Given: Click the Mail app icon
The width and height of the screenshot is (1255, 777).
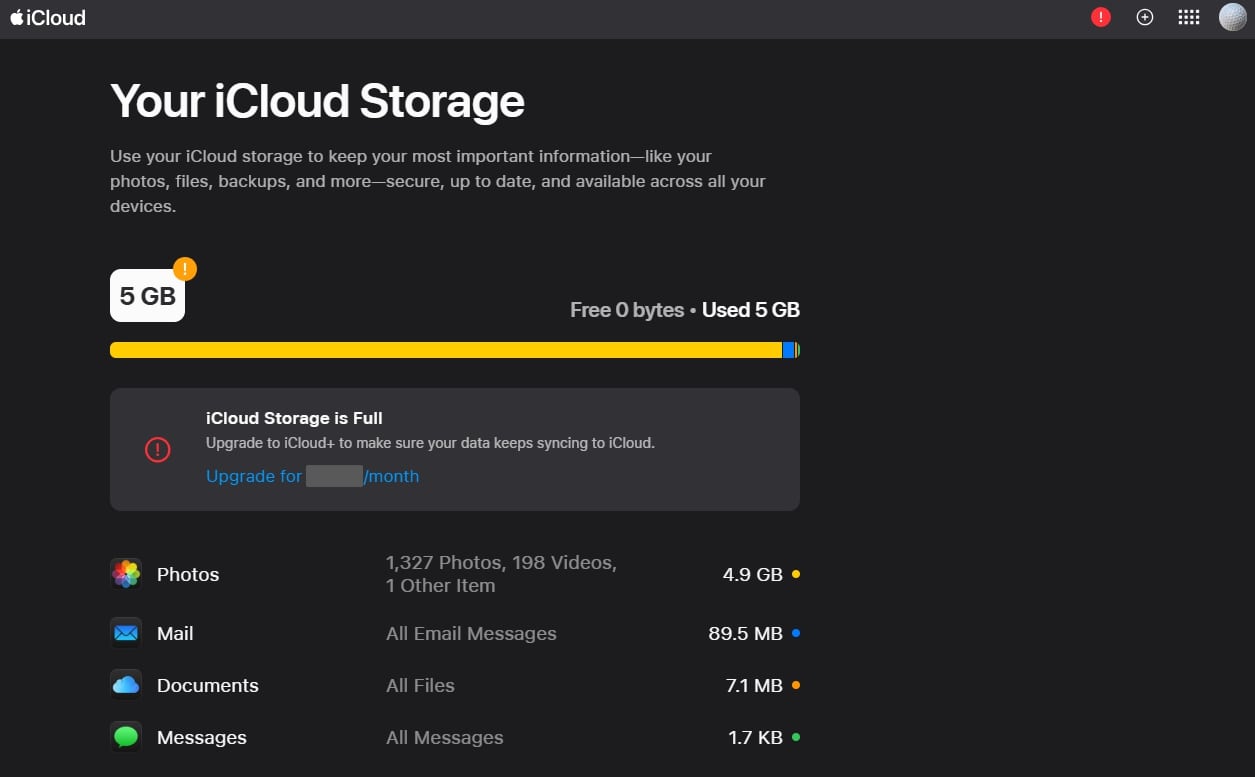Looking at the screenshot, I should click(126, 633).
